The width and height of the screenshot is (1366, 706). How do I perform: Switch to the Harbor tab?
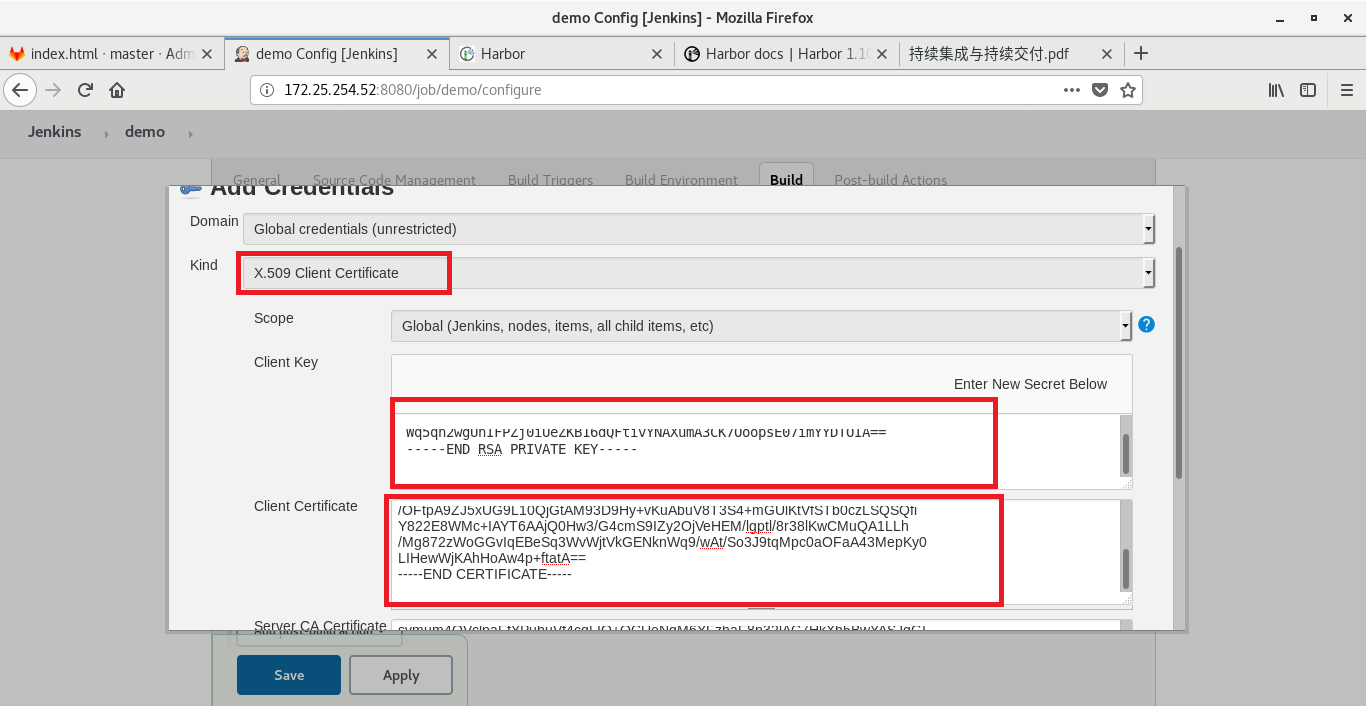click(x=561, y=54)
